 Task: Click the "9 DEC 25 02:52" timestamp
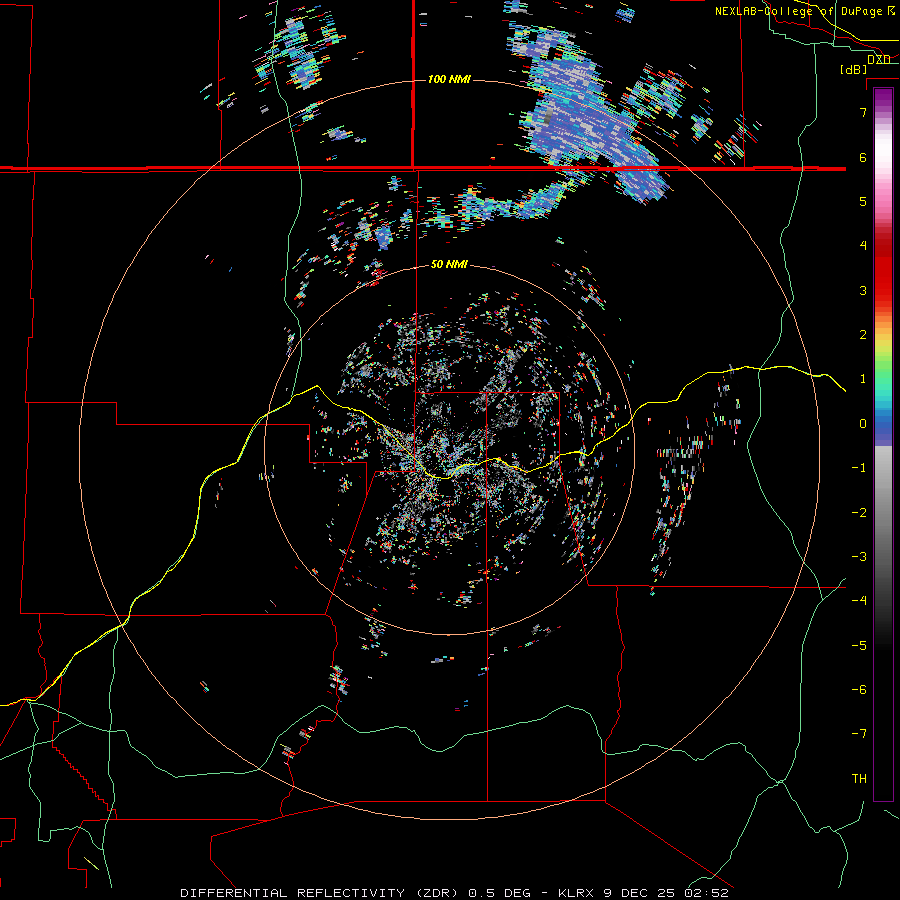pyautogui.click(x=666, y=893)
